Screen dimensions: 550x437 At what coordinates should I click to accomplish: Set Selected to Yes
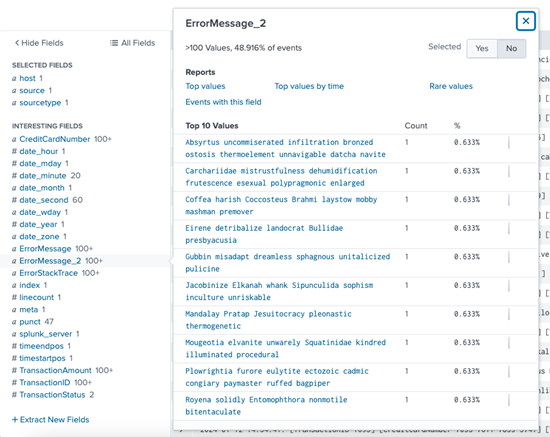(482, 48)
